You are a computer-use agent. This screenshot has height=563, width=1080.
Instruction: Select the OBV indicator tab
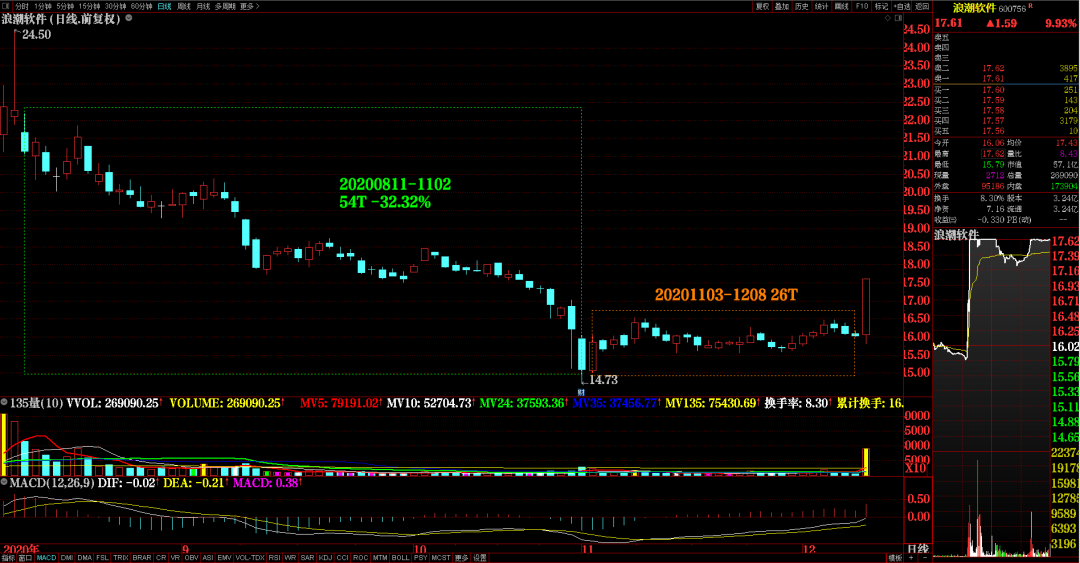pyautogui.click(x=191, y=557)
